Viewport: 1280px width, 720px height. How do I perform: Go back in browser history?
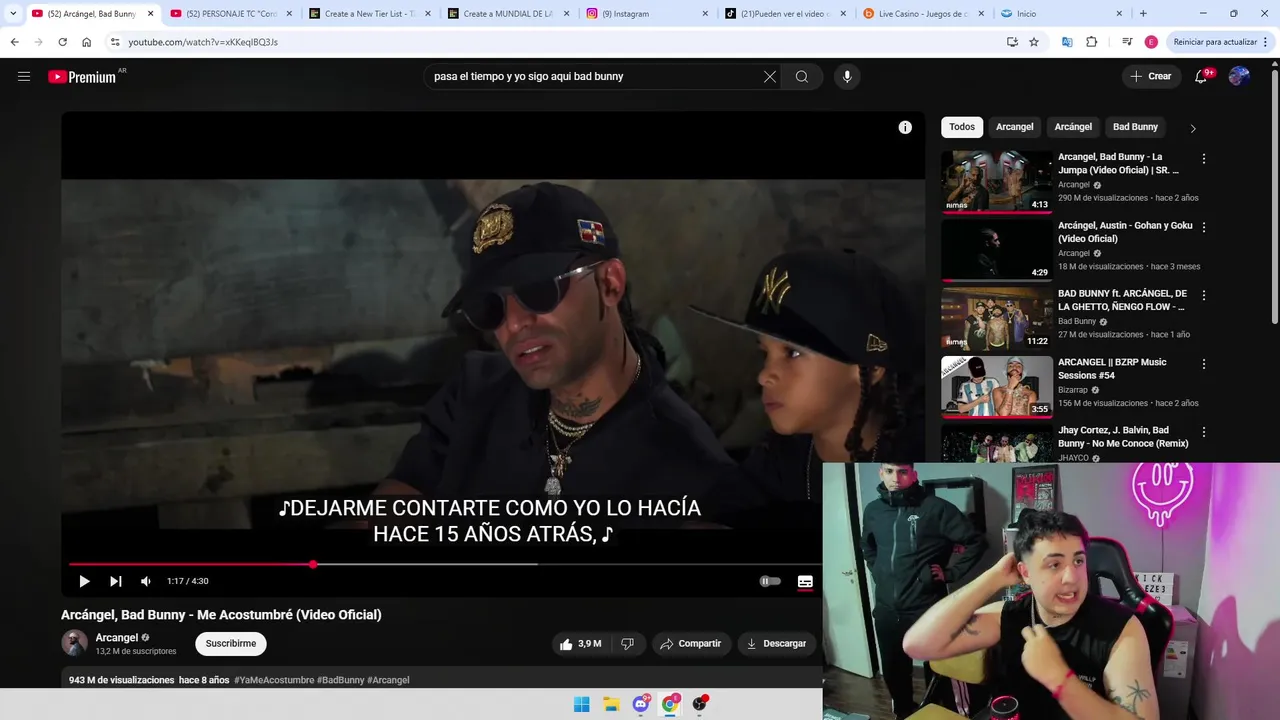tap(14, 42)
